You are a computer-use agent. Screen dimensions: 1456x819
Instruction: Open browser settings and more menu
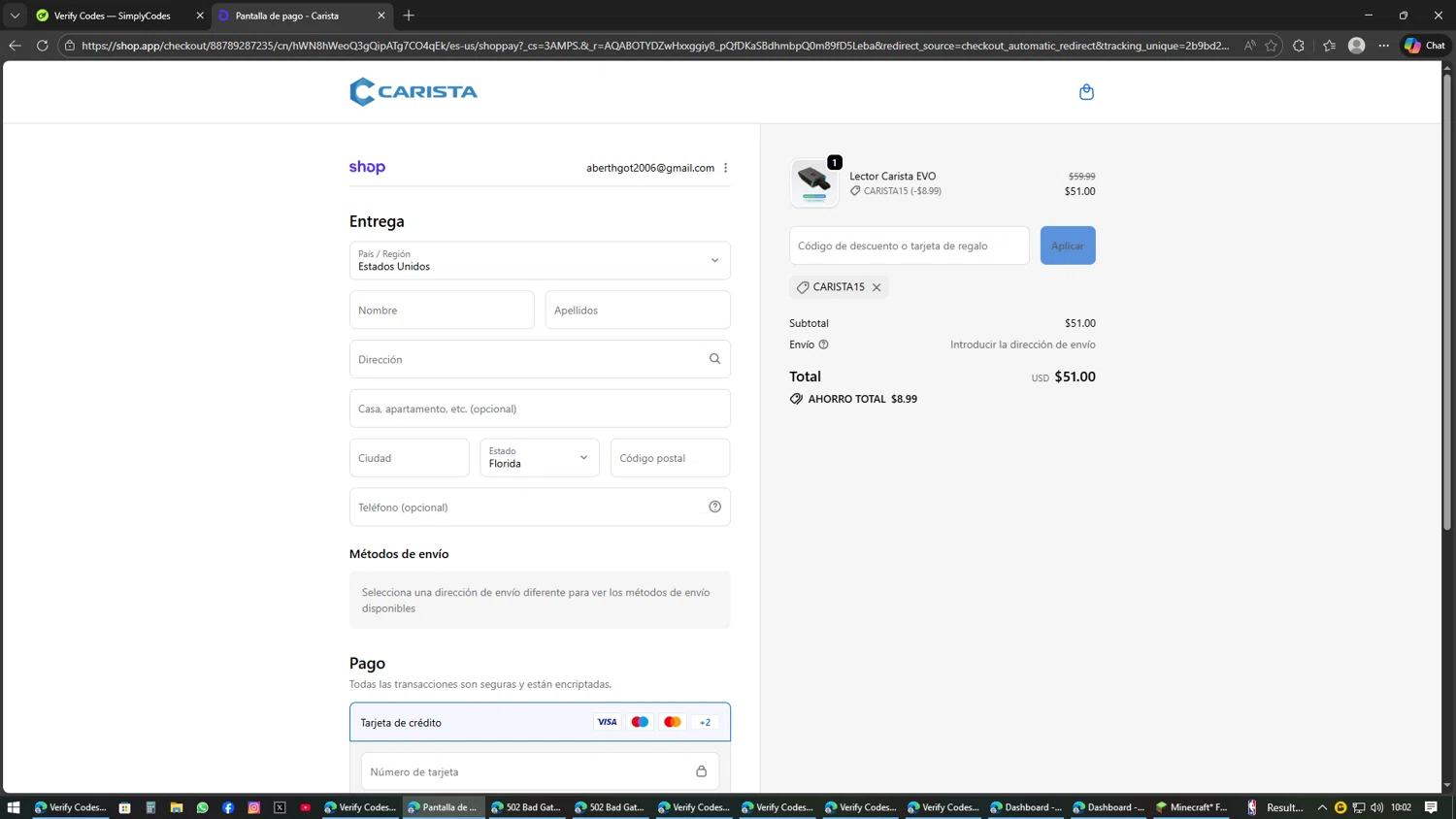click(1384, 46)
